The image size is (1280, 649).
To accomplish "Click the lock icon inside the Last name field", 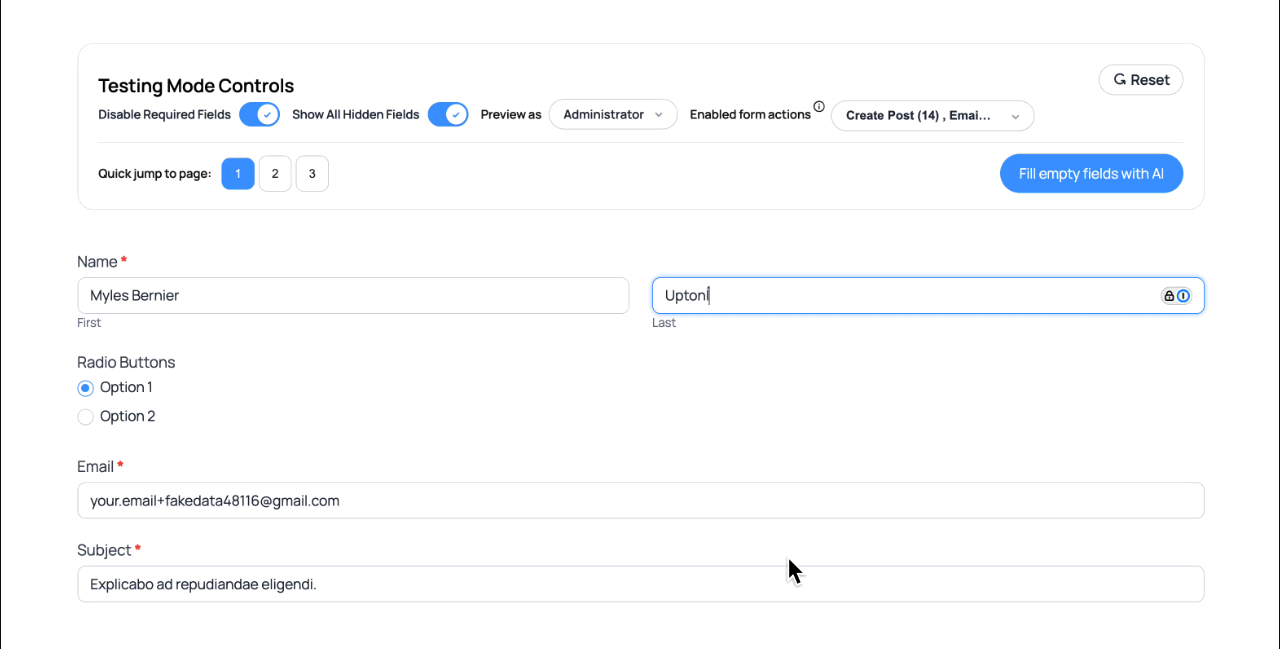I will click(1169, 295).
